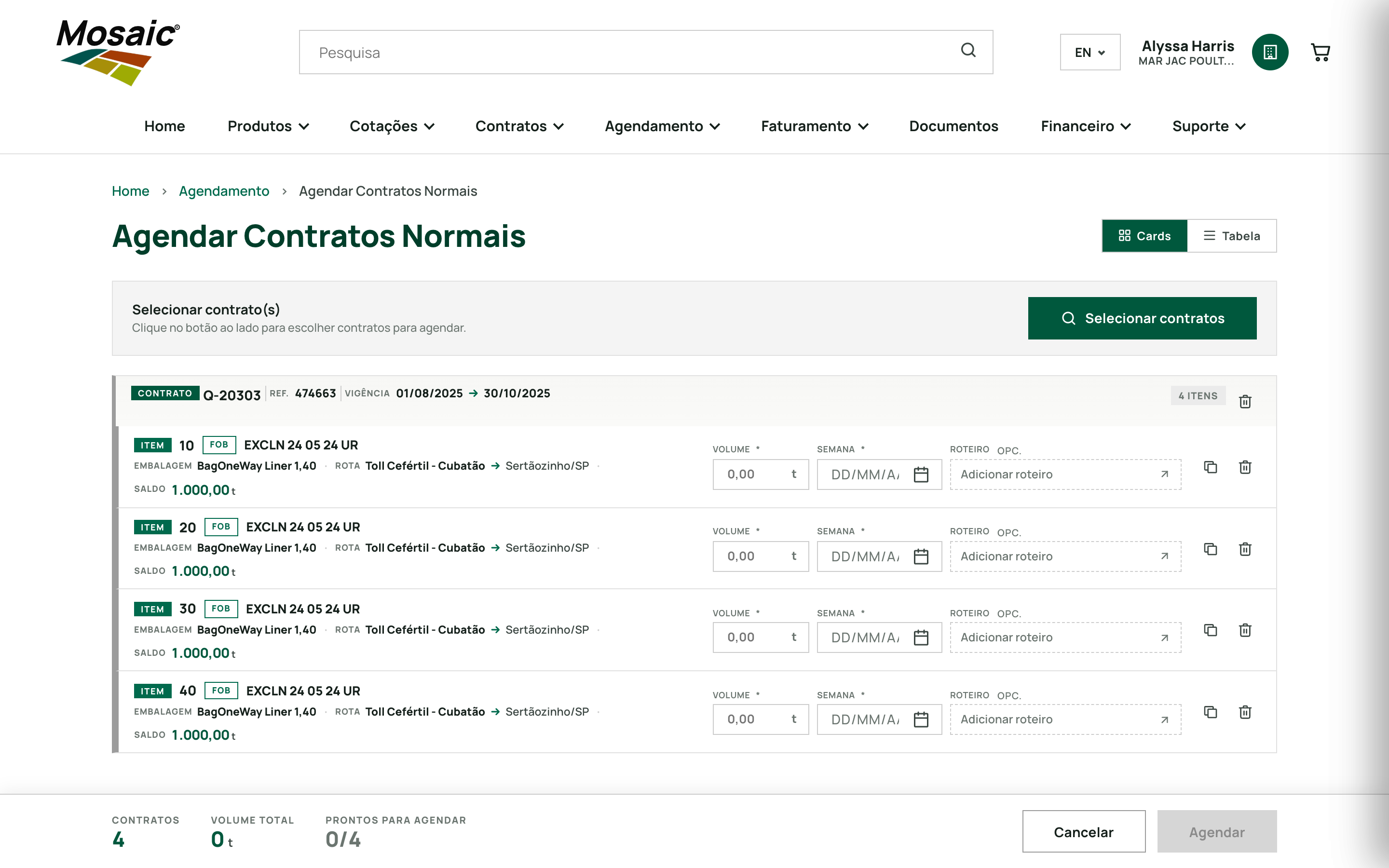The height and width of the screenshot is (868, 1389).
Task: Open calendar picker for item 30 semana
Action: pyautogui.click(x=921, y=638)
